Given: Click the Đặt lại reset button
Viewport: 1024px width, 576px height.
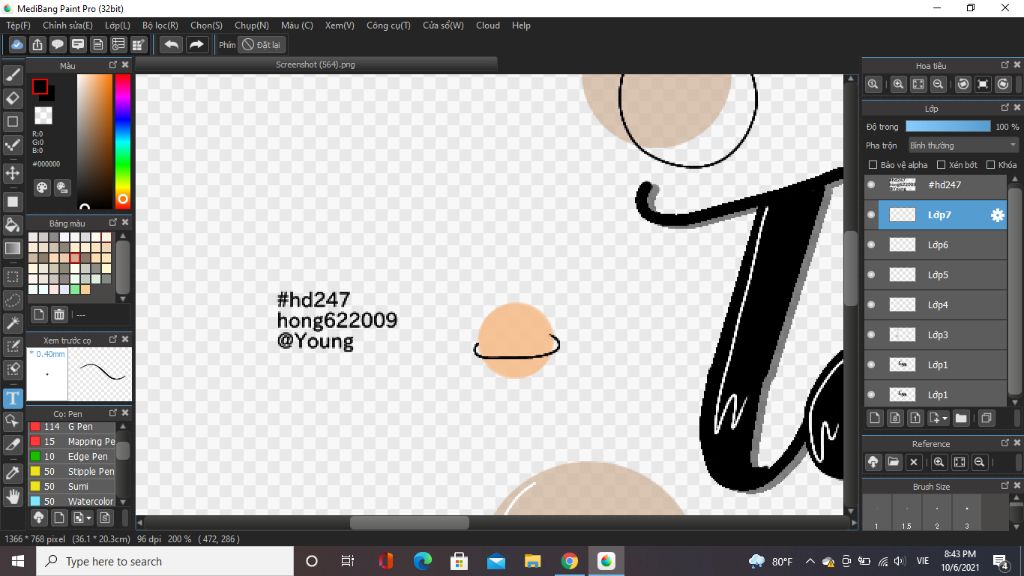Looking at the screenshot, I should point(261,44).
